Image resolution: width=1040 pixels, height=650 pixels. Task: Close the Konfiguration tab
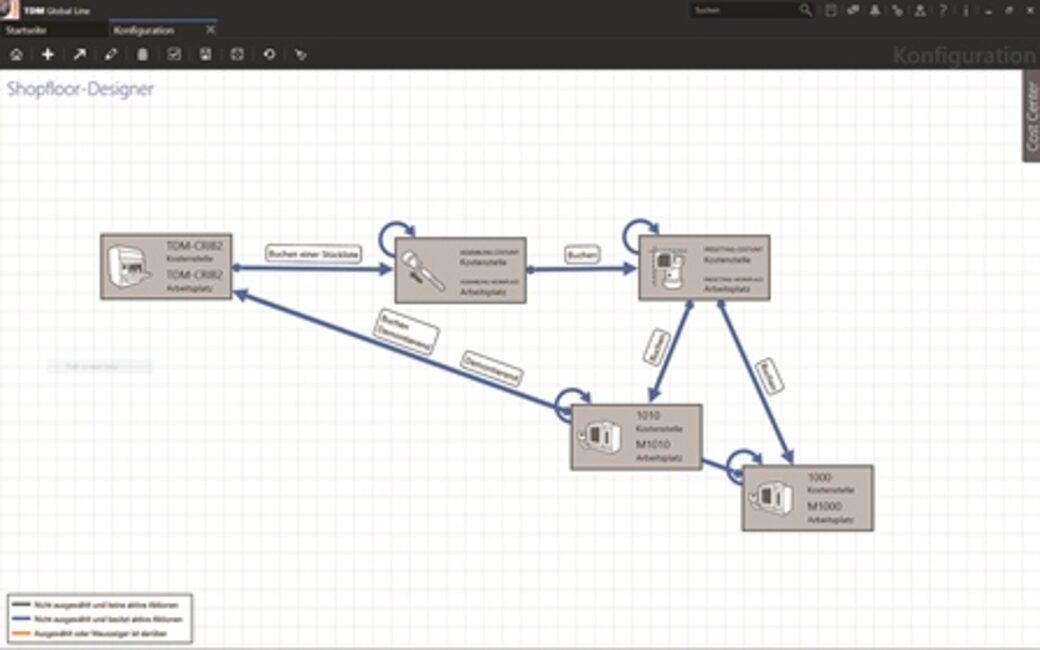pos(210,30)
